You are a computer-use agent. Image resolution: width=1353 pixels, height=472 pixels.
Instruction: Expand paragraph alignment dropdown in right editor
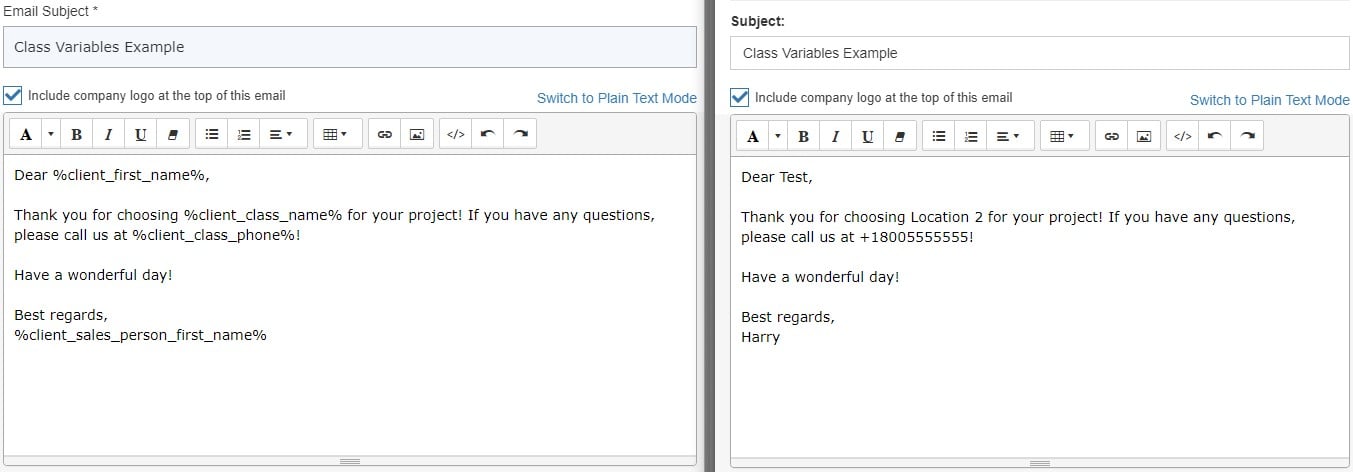(x=1008, y=137)
